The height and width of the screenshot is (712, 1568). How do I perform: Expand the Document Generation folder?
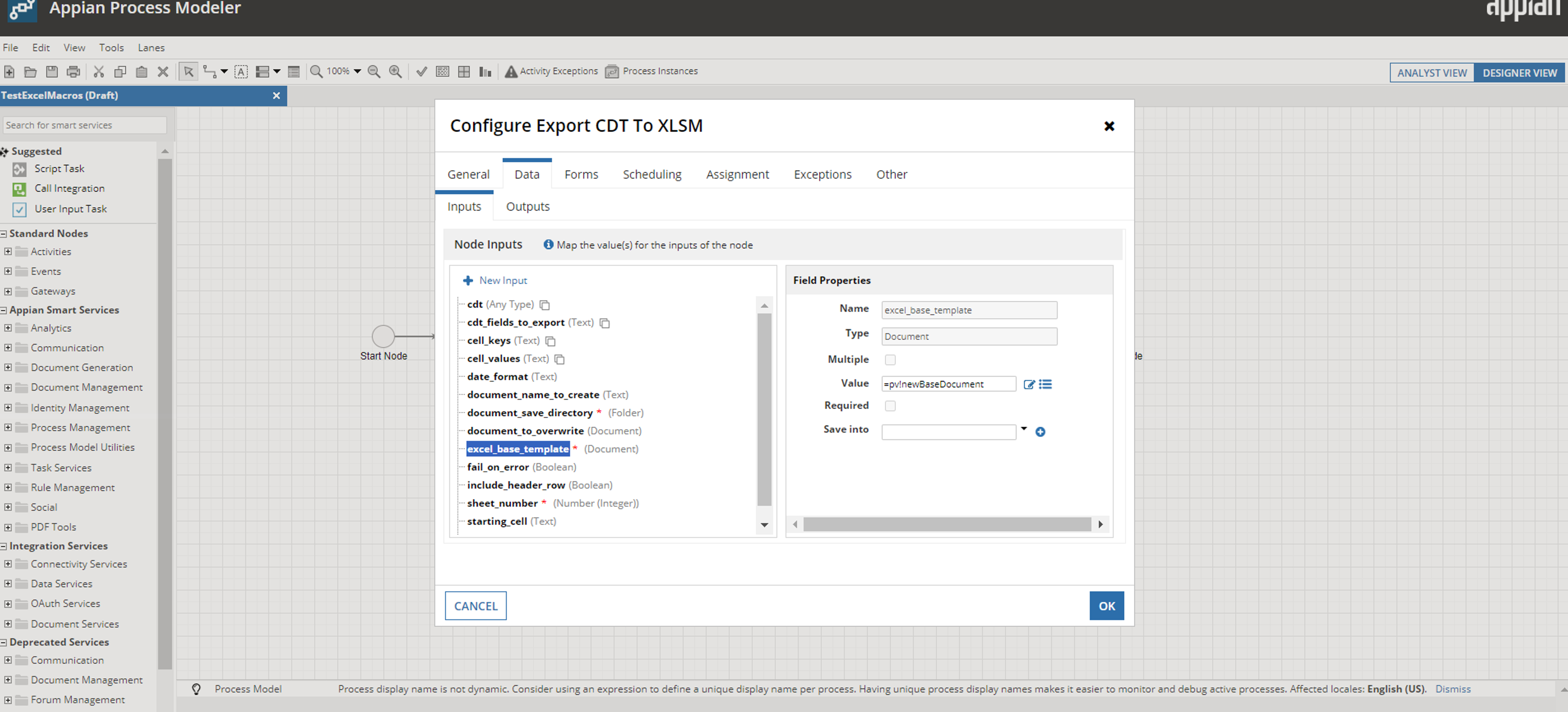point(8,367)
